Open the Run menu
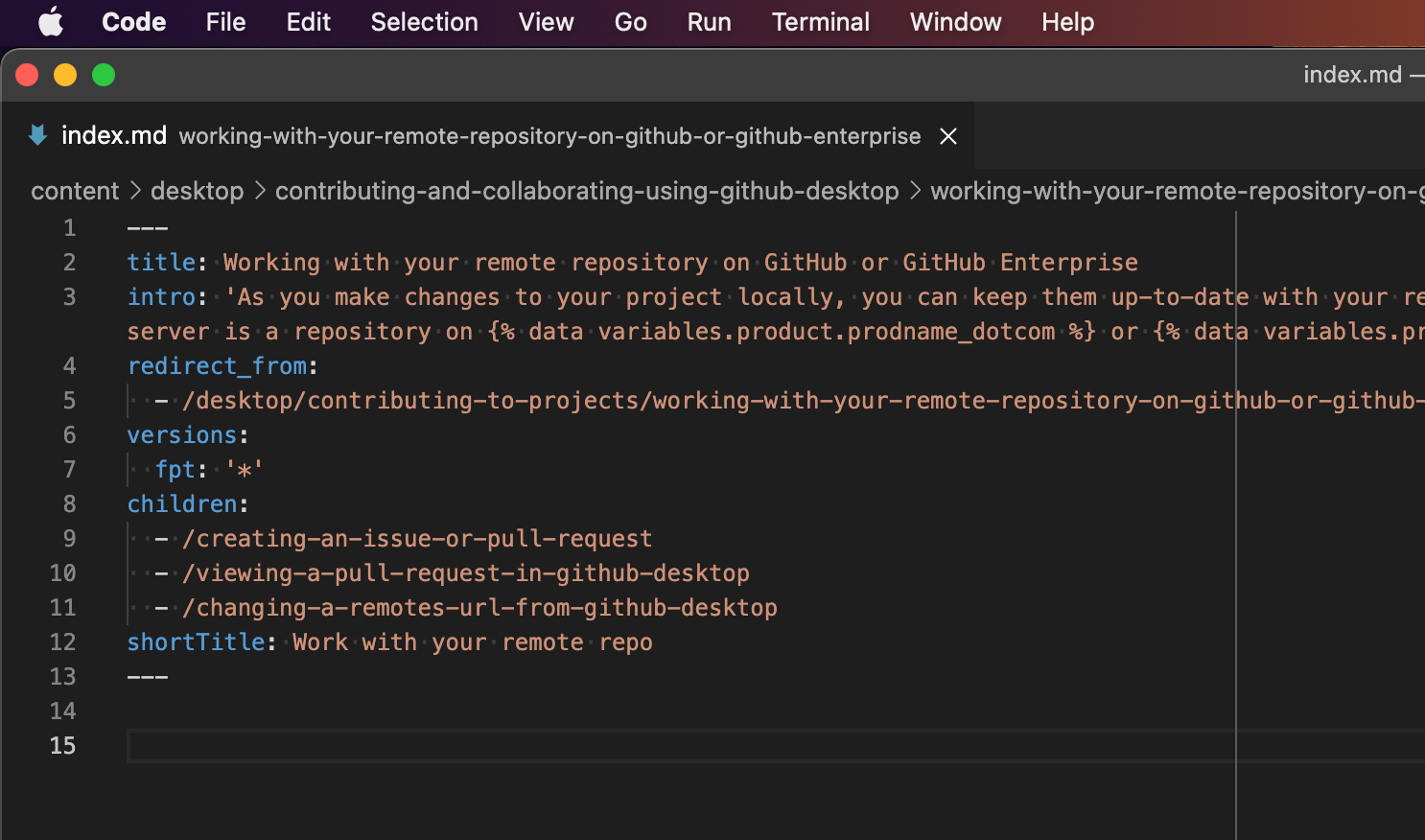Viewport: 1425px width, 840px height. click(x=709, y=21)
